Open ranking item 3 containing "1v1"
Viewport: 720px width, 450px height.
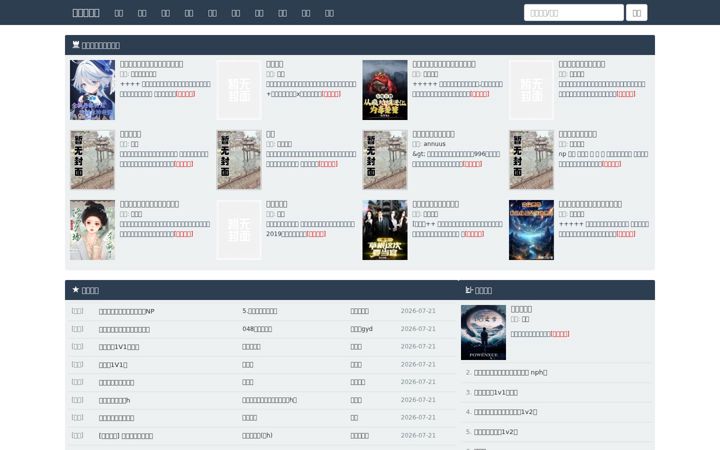click(495, 393)
